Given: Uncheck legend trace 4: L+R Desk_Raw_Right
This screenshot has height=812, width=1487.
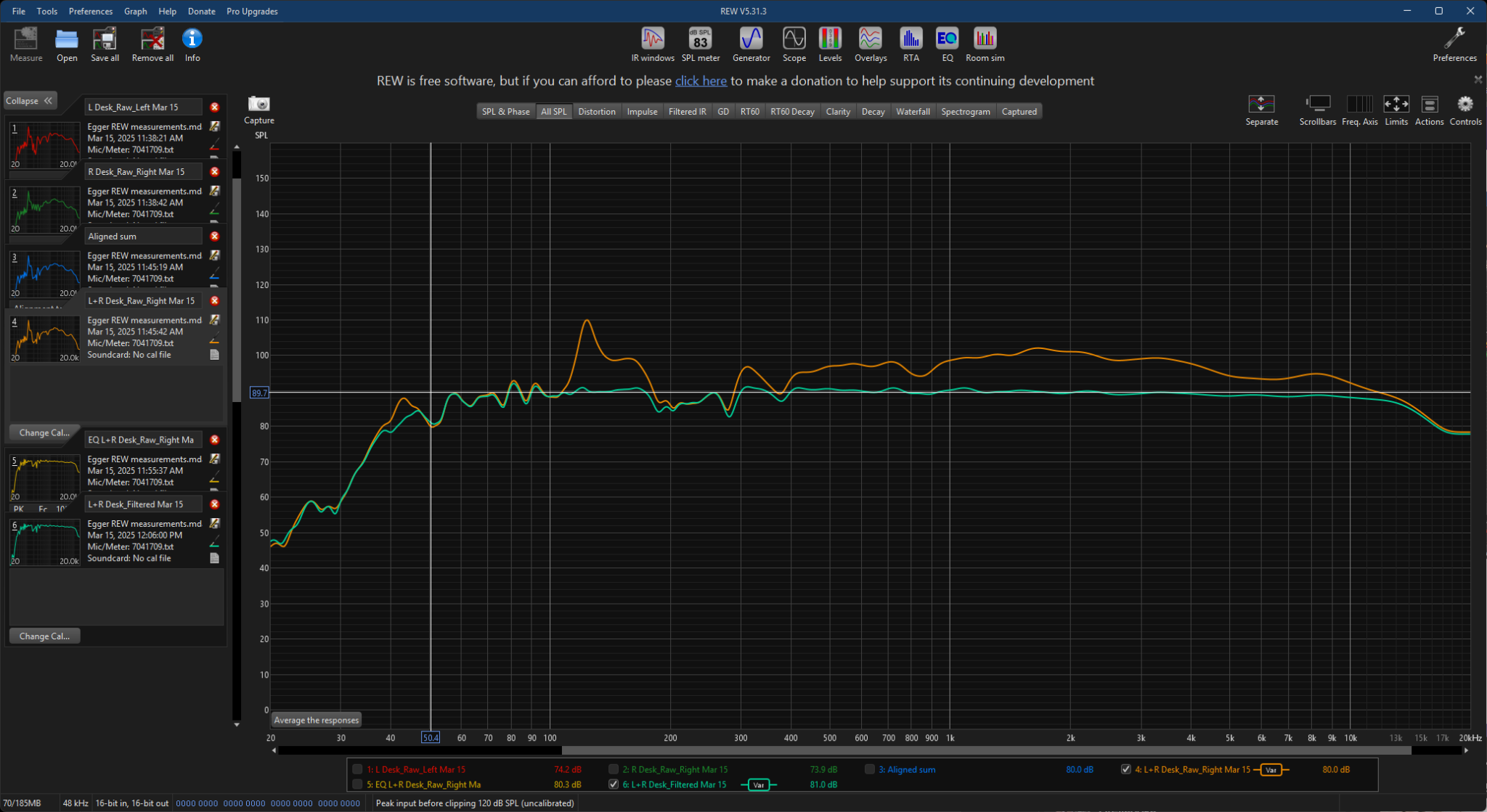Looking at the screenshot, I should [x=1126, y=769].
